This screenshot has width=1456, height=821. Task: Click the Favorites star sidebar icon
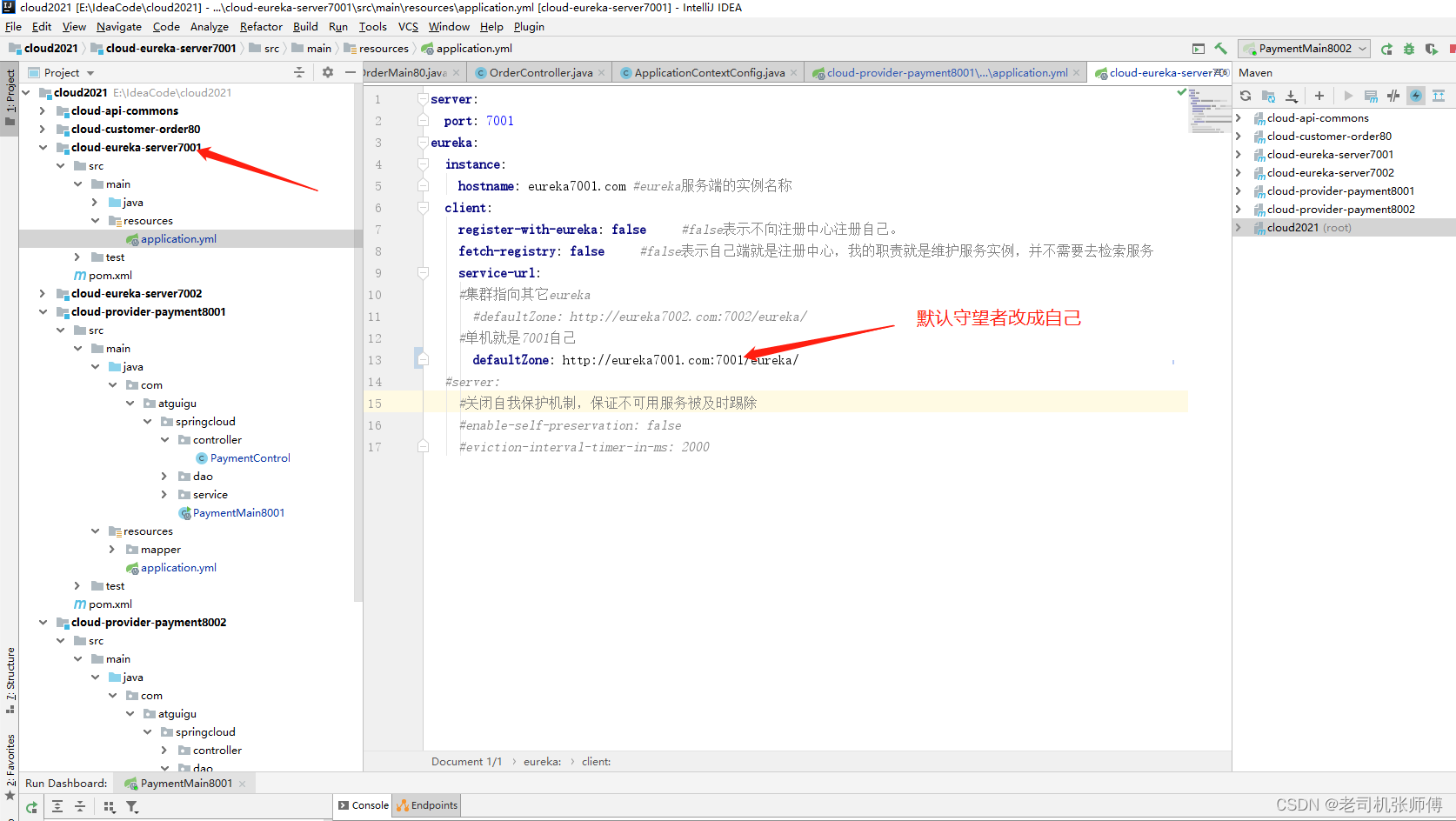pyautogui.click(x=10, y=795)
